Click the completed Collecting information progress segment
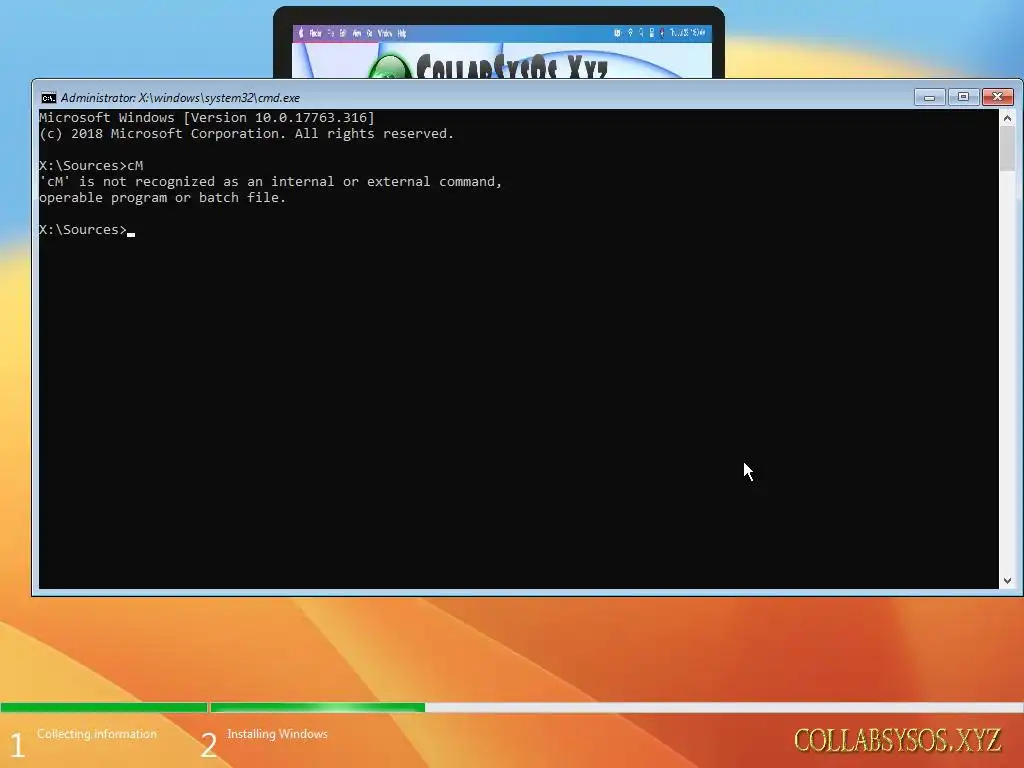The height and width of the screenshot is (768, 1024). [104, 708]
